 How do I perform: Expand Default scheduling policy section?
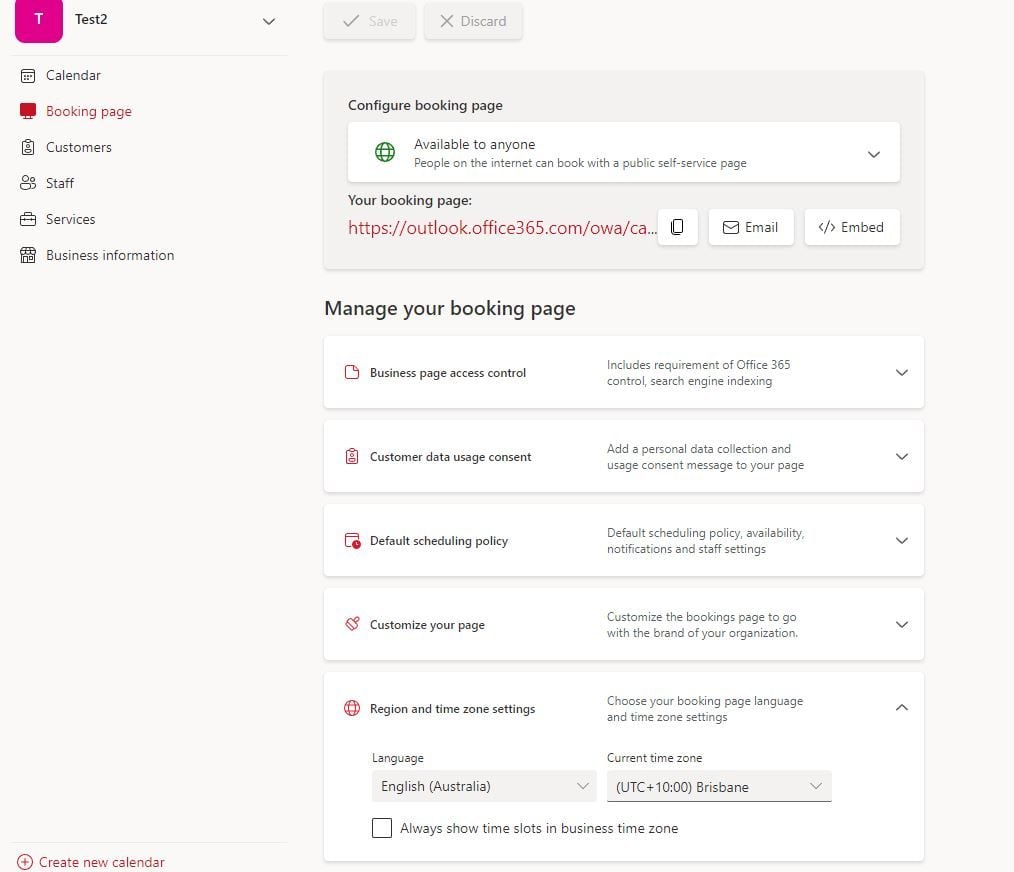tap(901, 541)
